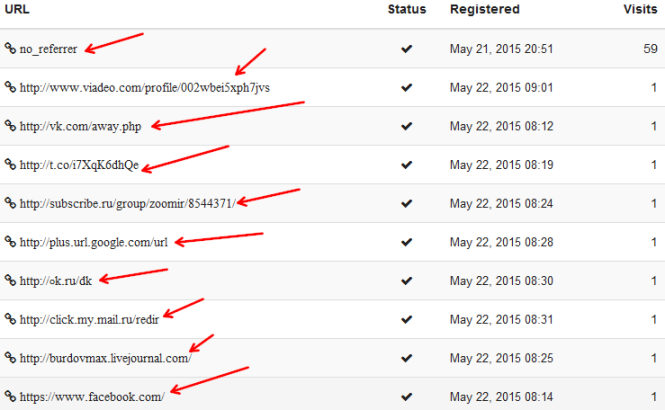The width and height of the screenshot is (665, 410).
Task: Select the 59 visits count for no_referrer
Action: 650,49
